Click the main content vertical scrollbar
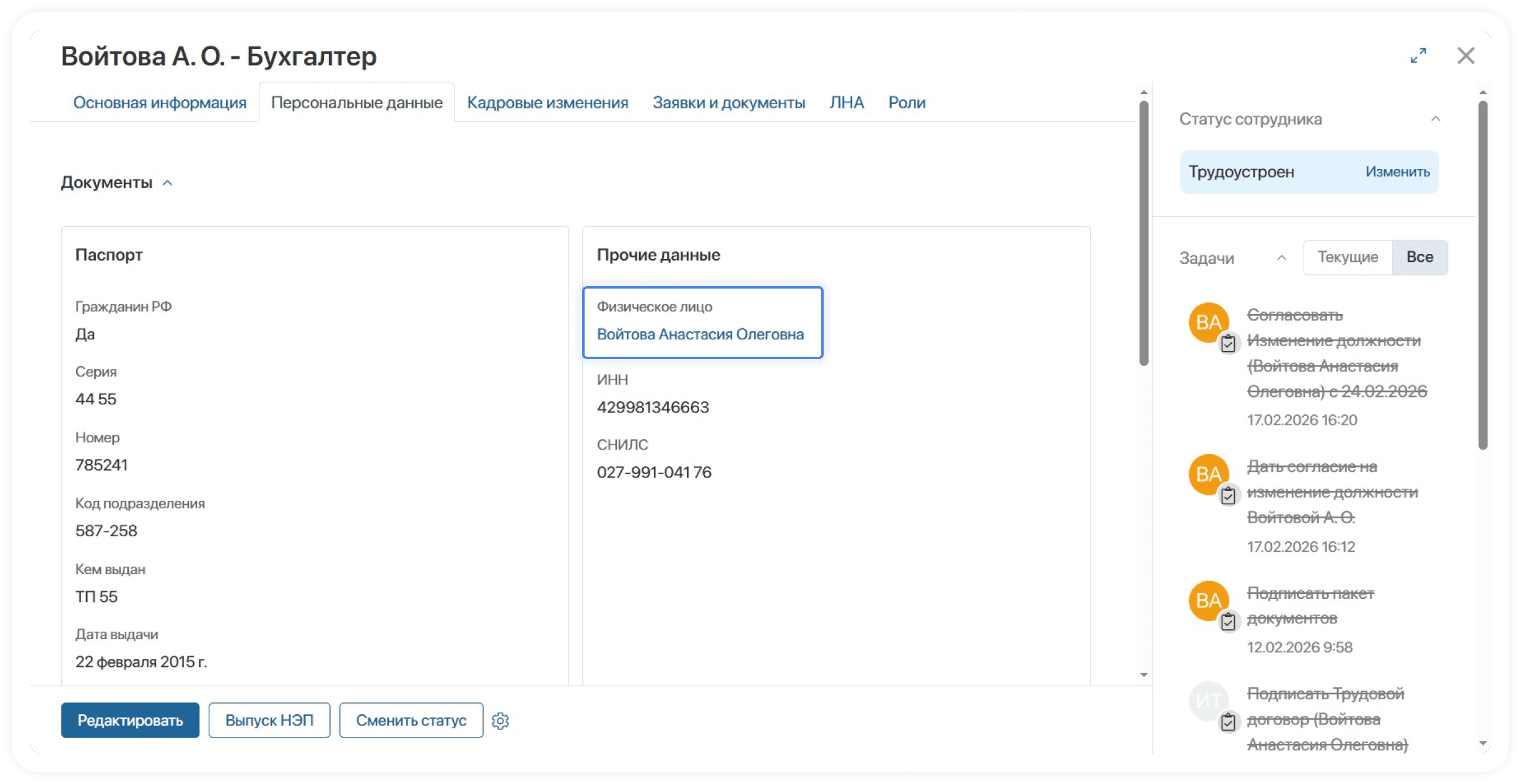 click(1144, 233)
